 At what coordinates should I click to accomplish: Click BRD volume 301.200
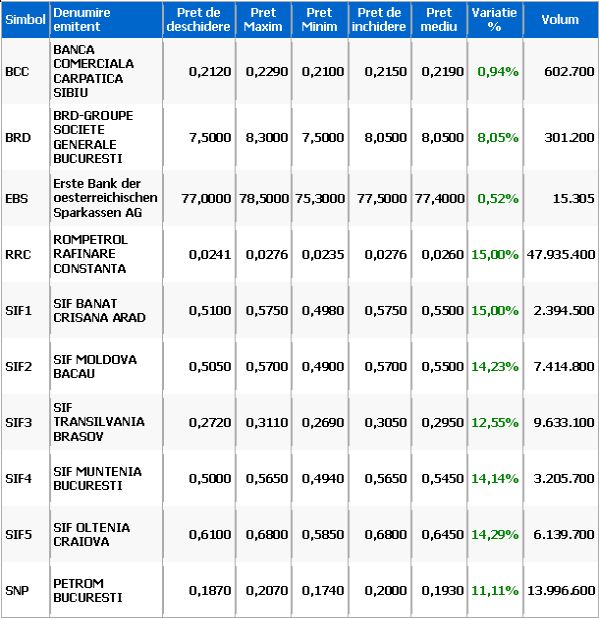(x=569, y=138)
